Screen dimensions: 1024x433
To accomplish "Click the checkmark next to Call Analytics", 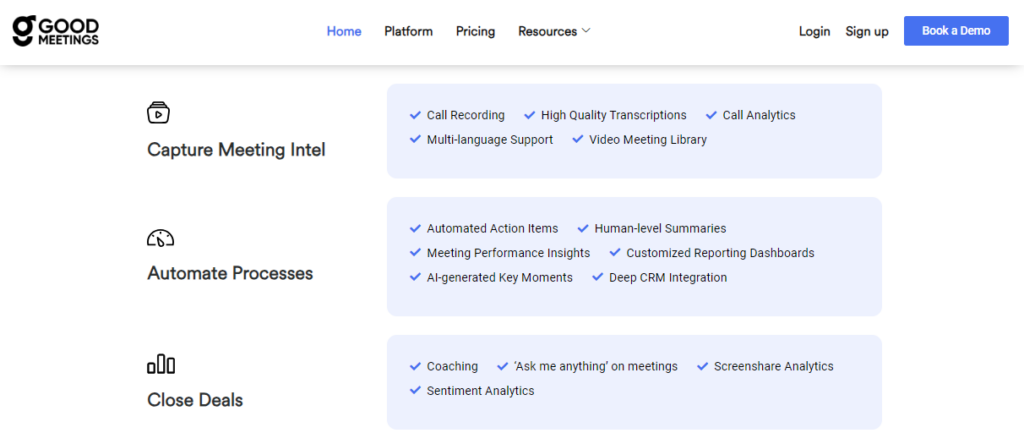I will coord(711,115).
